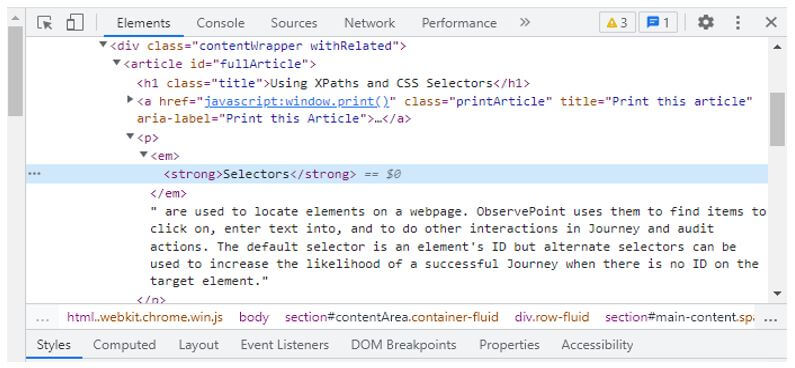This screenshot has height=368, width=795.
Task: Select body breadcrumb in the path bar
Action: click(254, 318)
